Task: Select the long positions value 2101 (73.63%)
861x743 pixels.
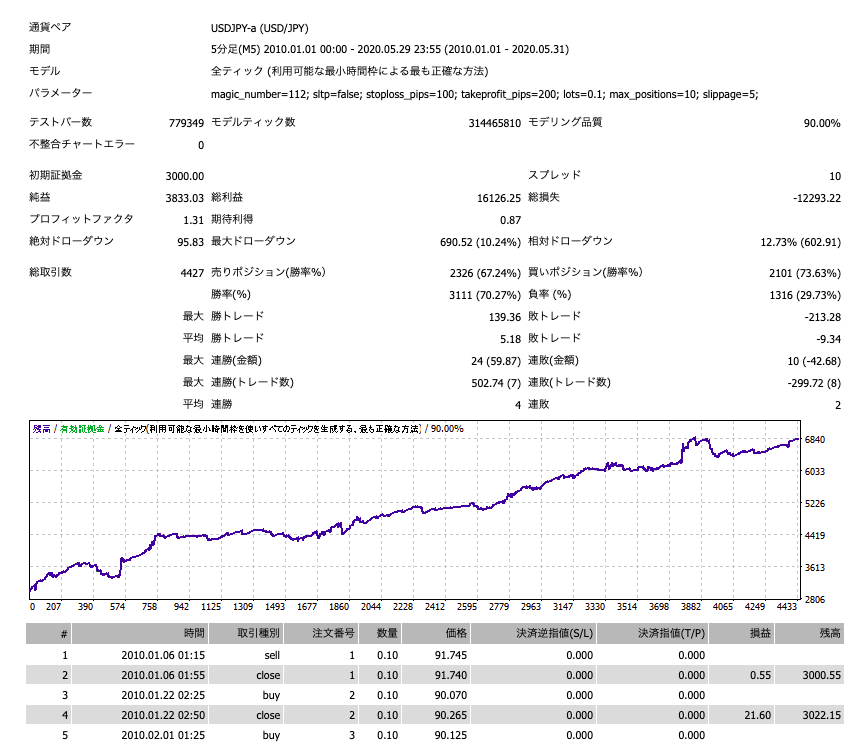Action: 804,273
